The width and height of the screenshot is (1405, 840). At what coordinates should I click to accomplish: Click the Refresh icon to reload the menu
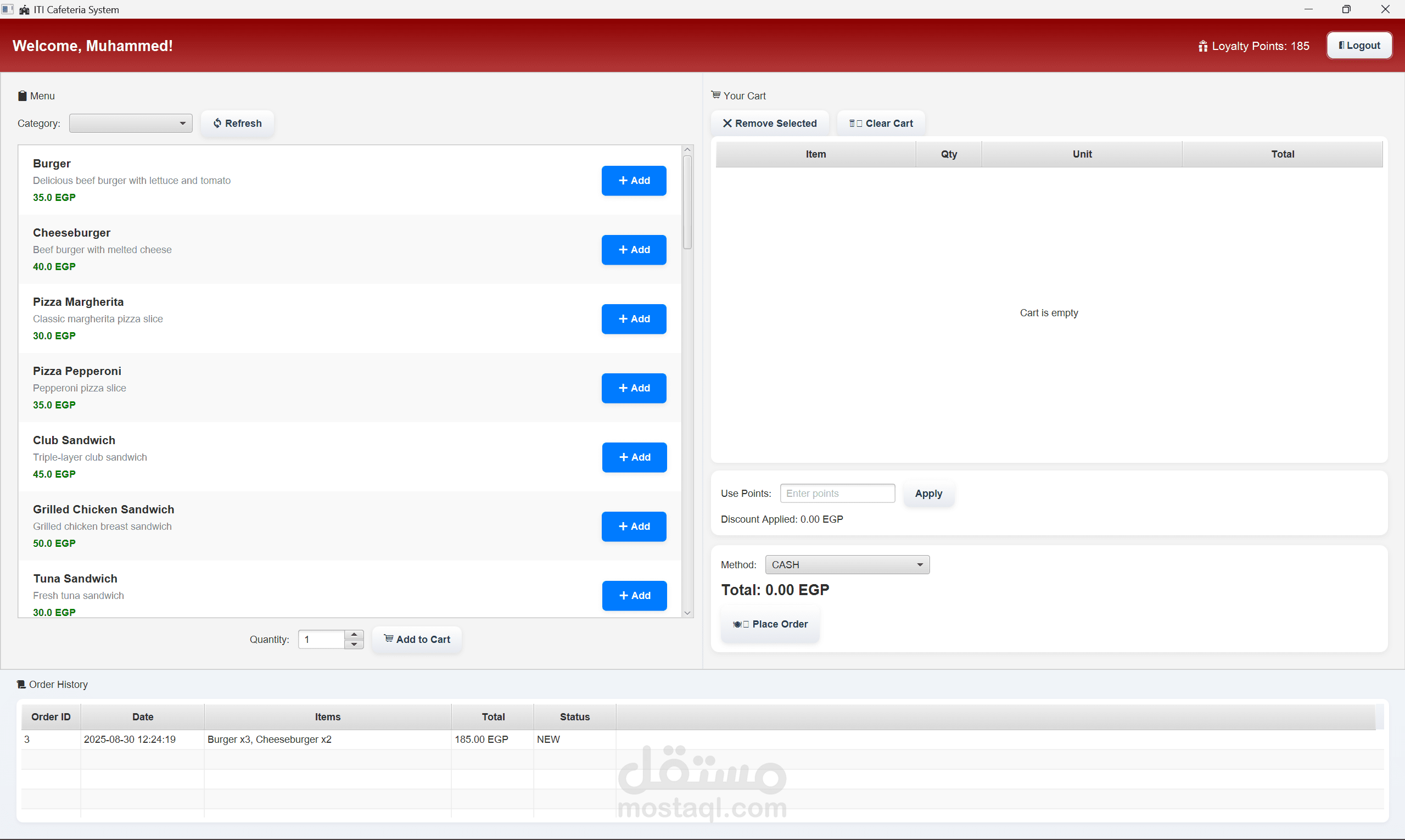pyautogui.click(x=218, y=123)
